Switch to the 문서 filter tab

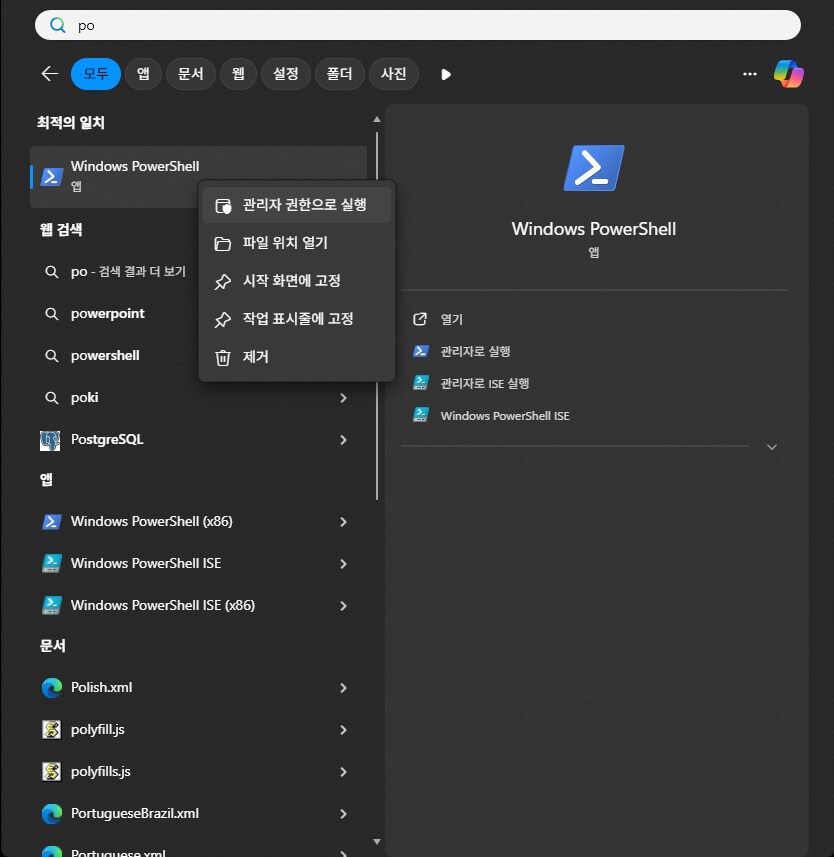point(190,74)
